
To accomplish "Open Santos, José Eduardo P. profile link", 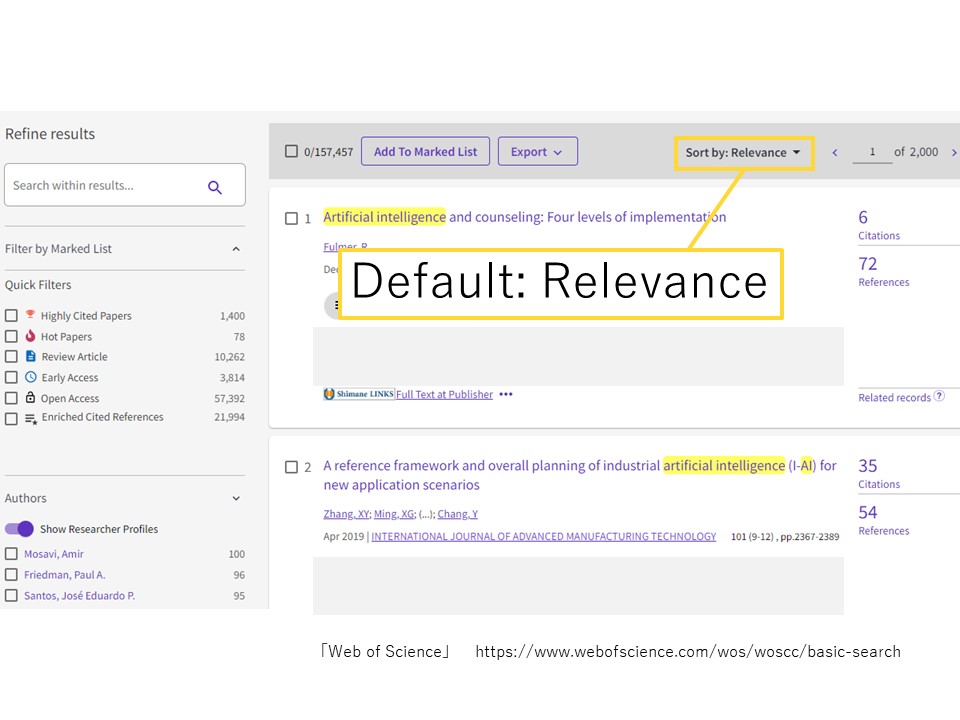I will coord(80,595).
